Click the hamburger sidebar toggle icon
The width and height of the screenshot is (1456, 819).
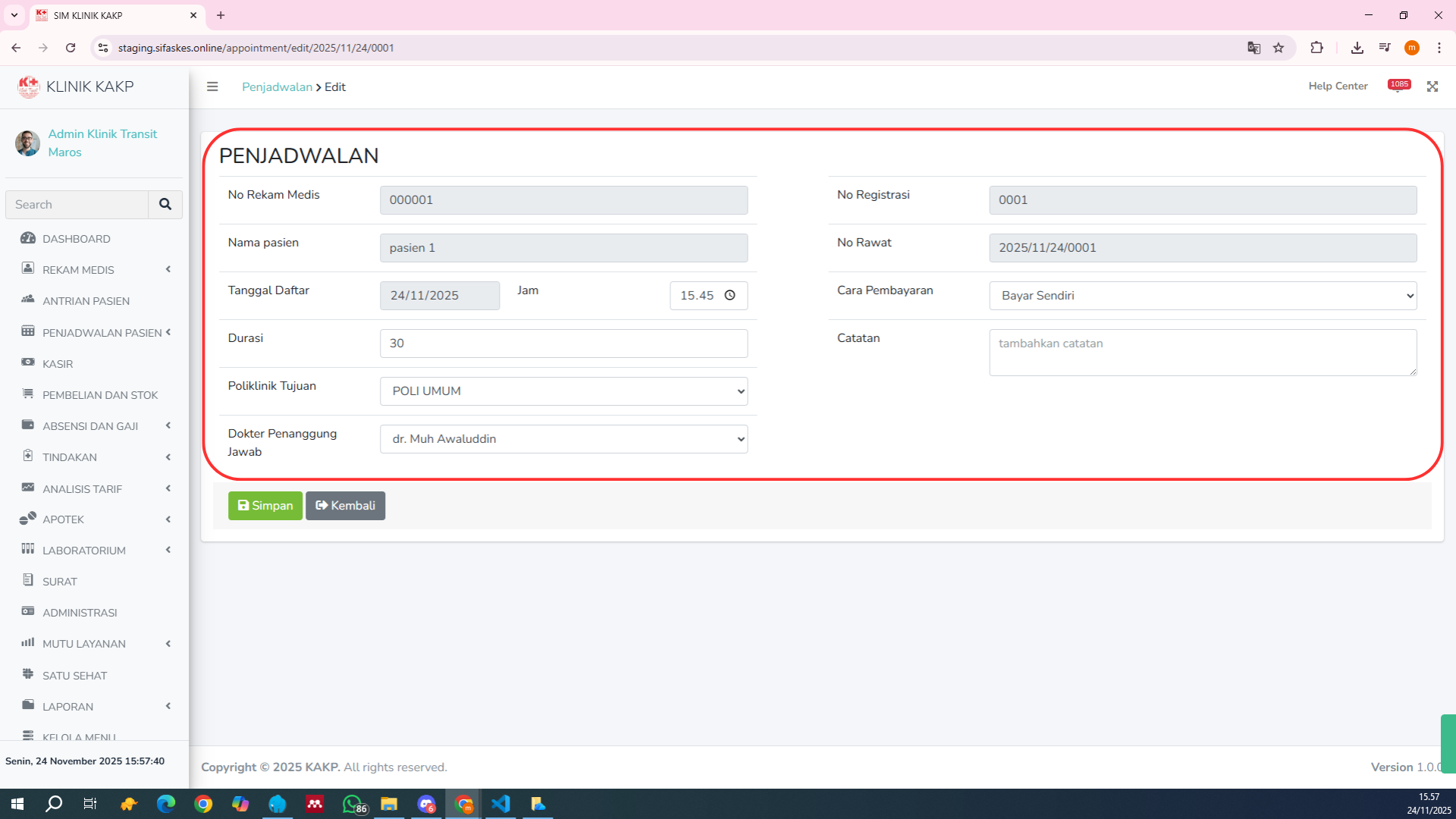coord(212,86)
